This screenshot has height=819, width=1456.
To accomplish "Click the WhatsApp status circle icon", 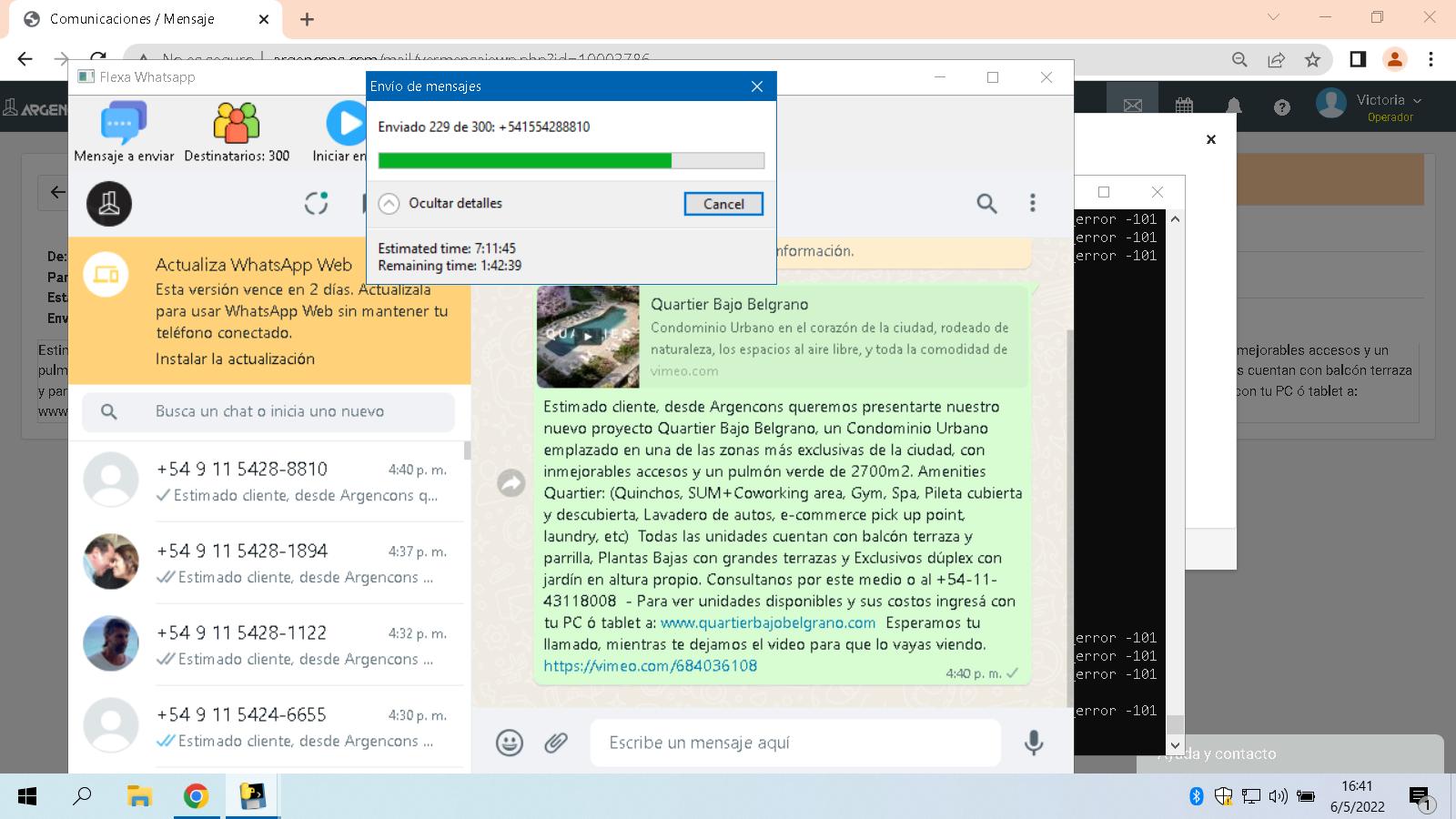I will (316, 203).
